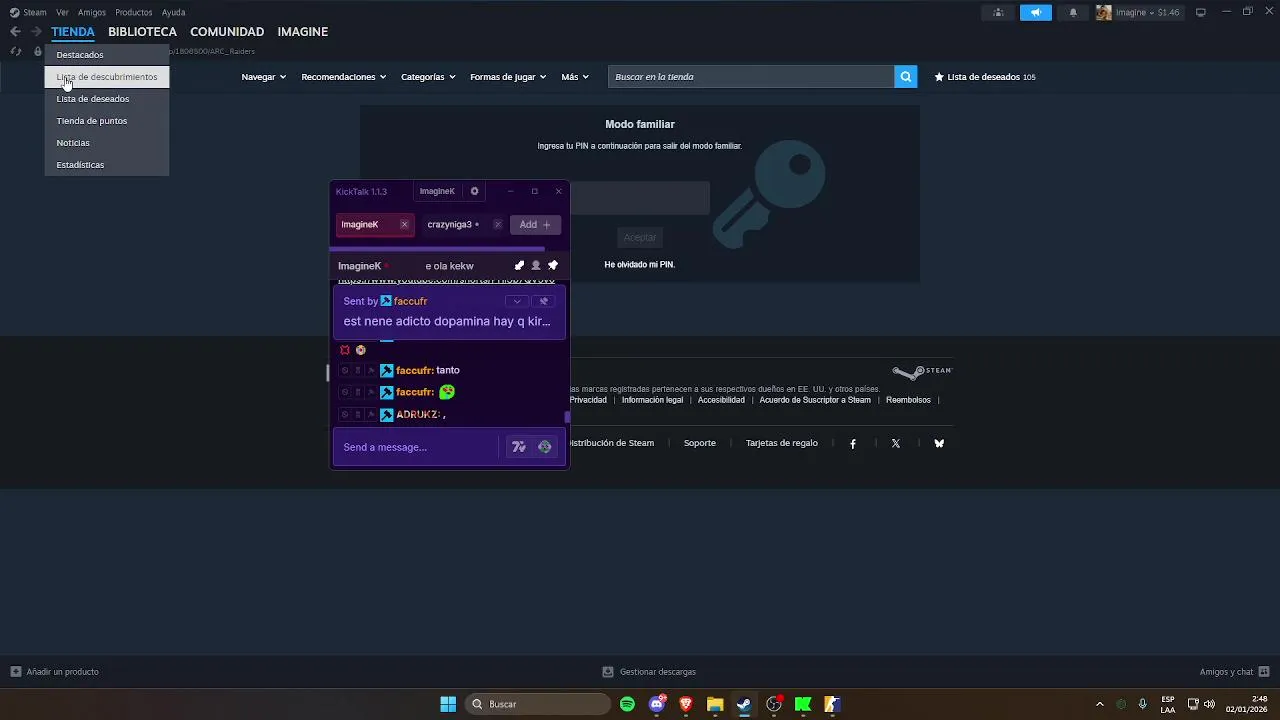Open Estadísticas menu entry
Viewport: 1280px width, 720px height.
click(x=107, y=165)
